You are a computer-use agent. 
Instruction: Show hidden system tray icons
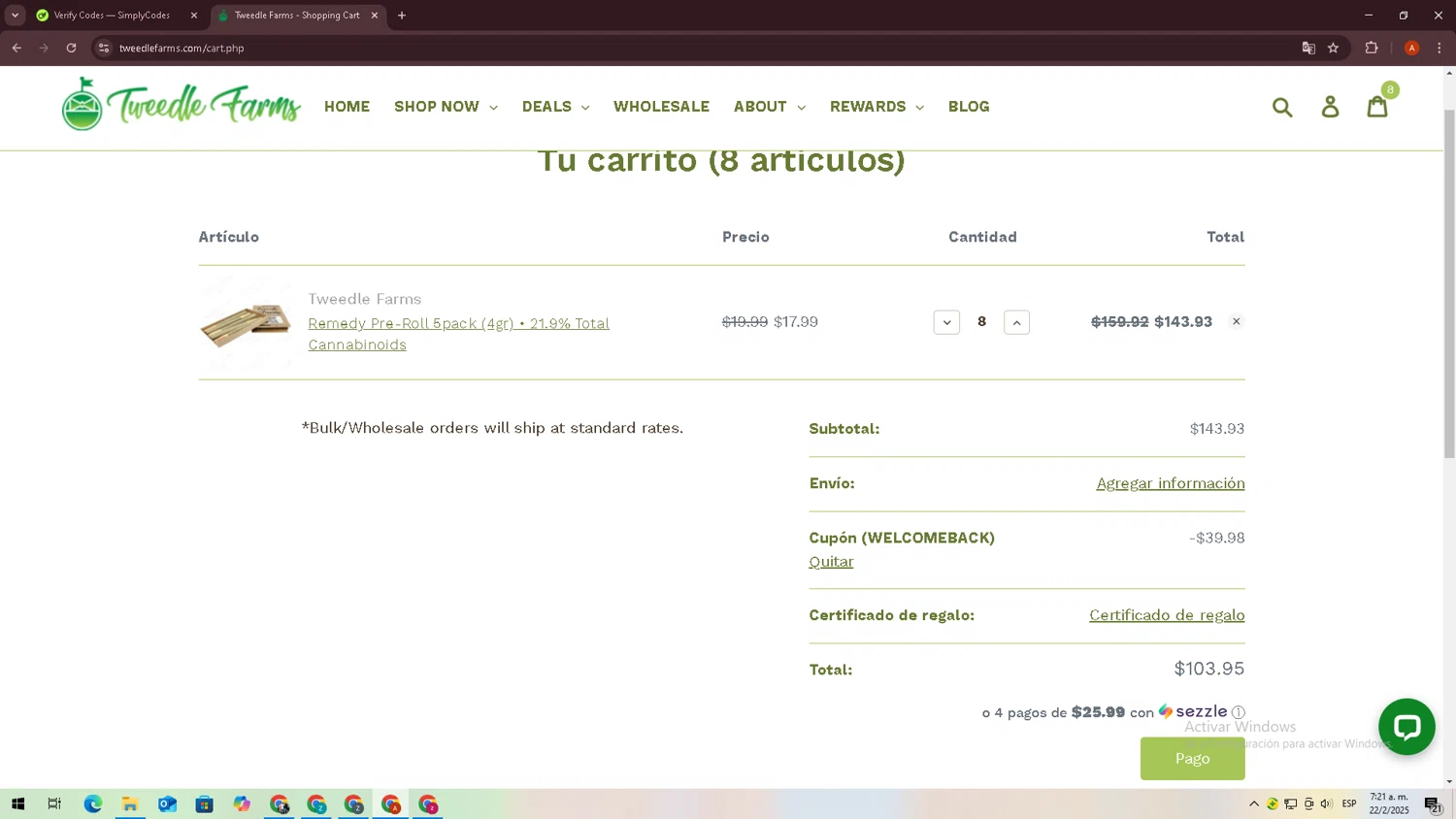point(1254,804)
